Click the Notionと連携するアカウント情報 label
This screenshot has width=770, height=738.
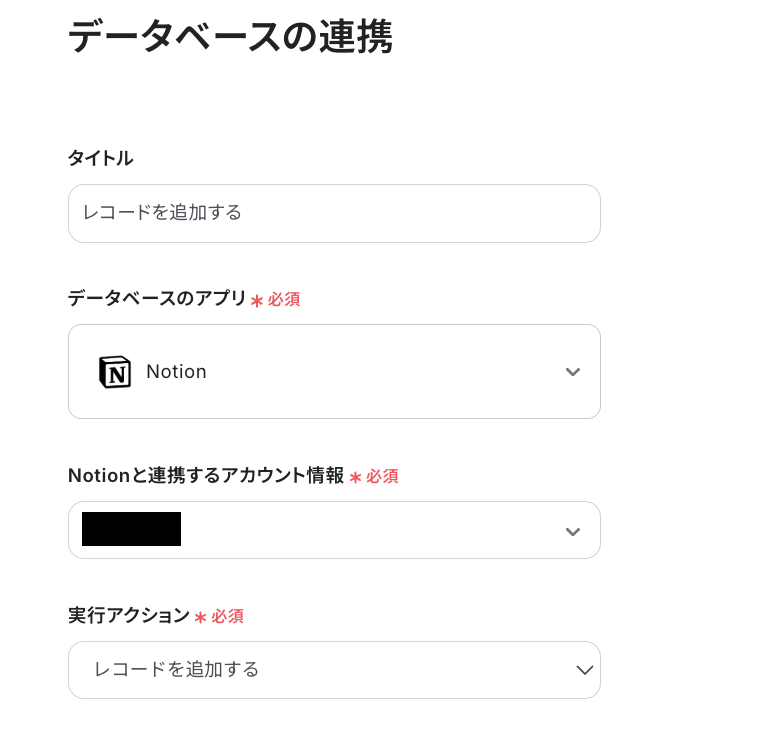click(205, 476)
